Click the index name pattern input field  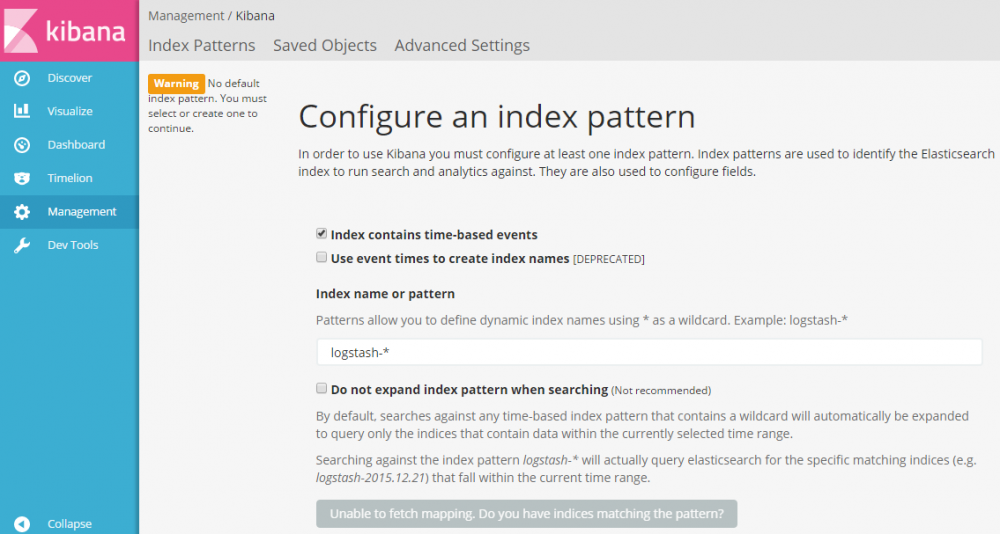[x=649, y=352]
